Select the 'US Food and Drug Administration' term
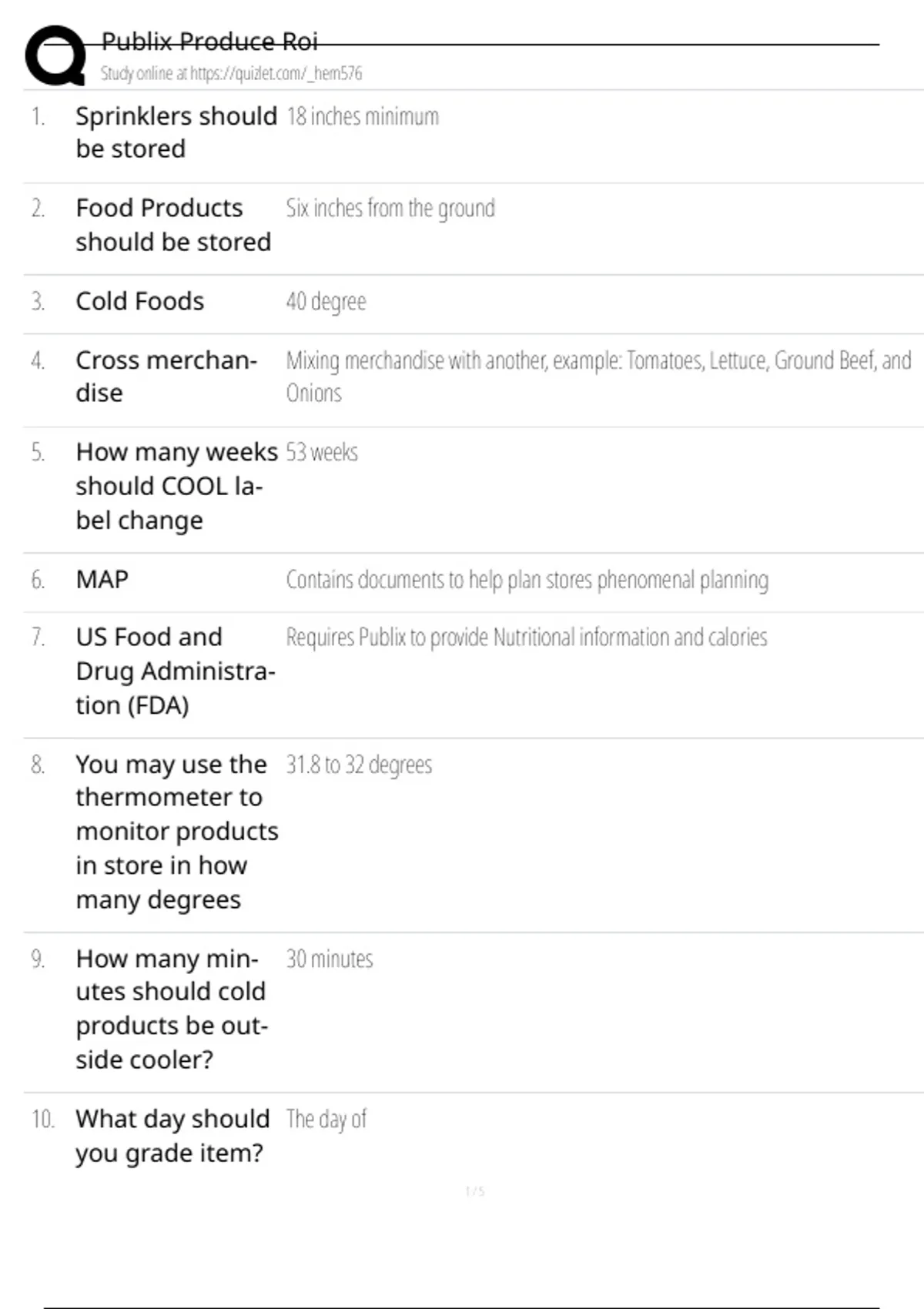This screenshot has width=924, height=1309. point(175,671)
